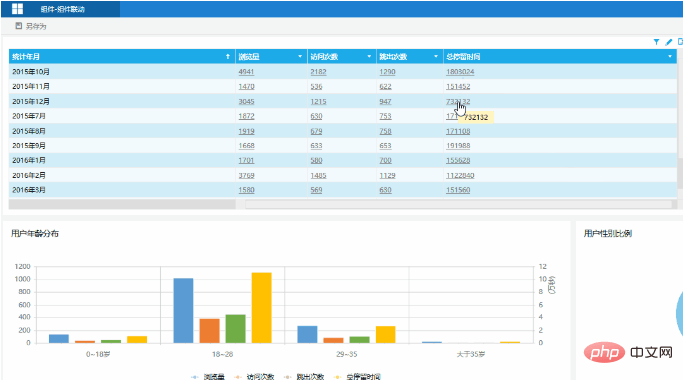Toggle the 浏览量 legend marker in the chart

(195, 377)
